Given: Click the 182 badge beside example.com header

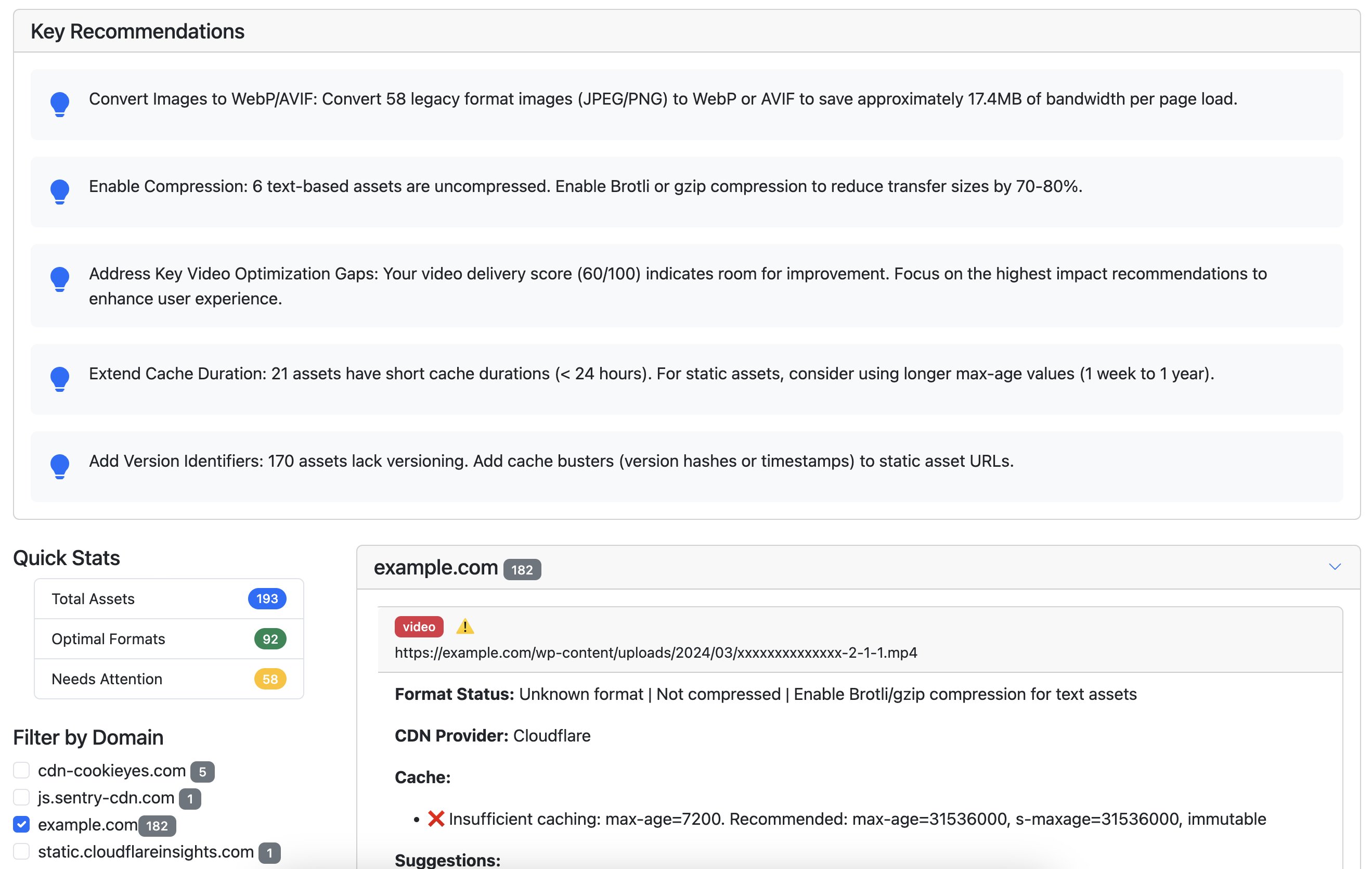Looking at the screenshot, I should tap(521, 569).
